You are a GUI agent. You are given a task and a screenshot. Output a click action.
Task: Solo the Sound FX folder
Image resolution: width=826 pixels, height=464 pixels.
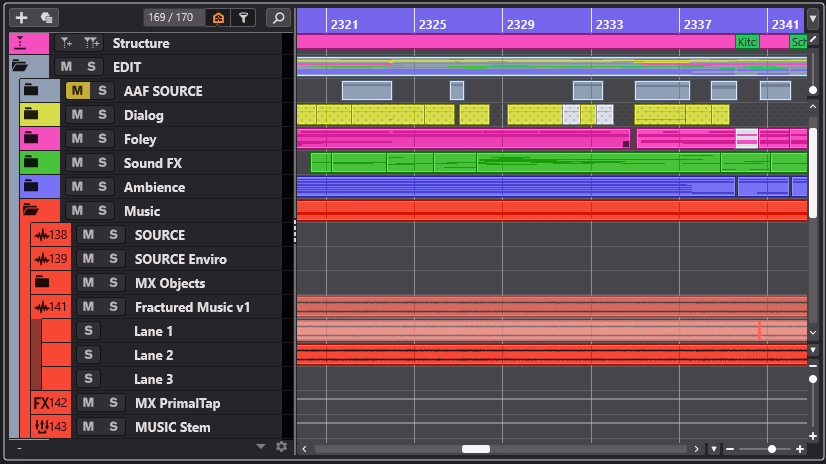102,163
